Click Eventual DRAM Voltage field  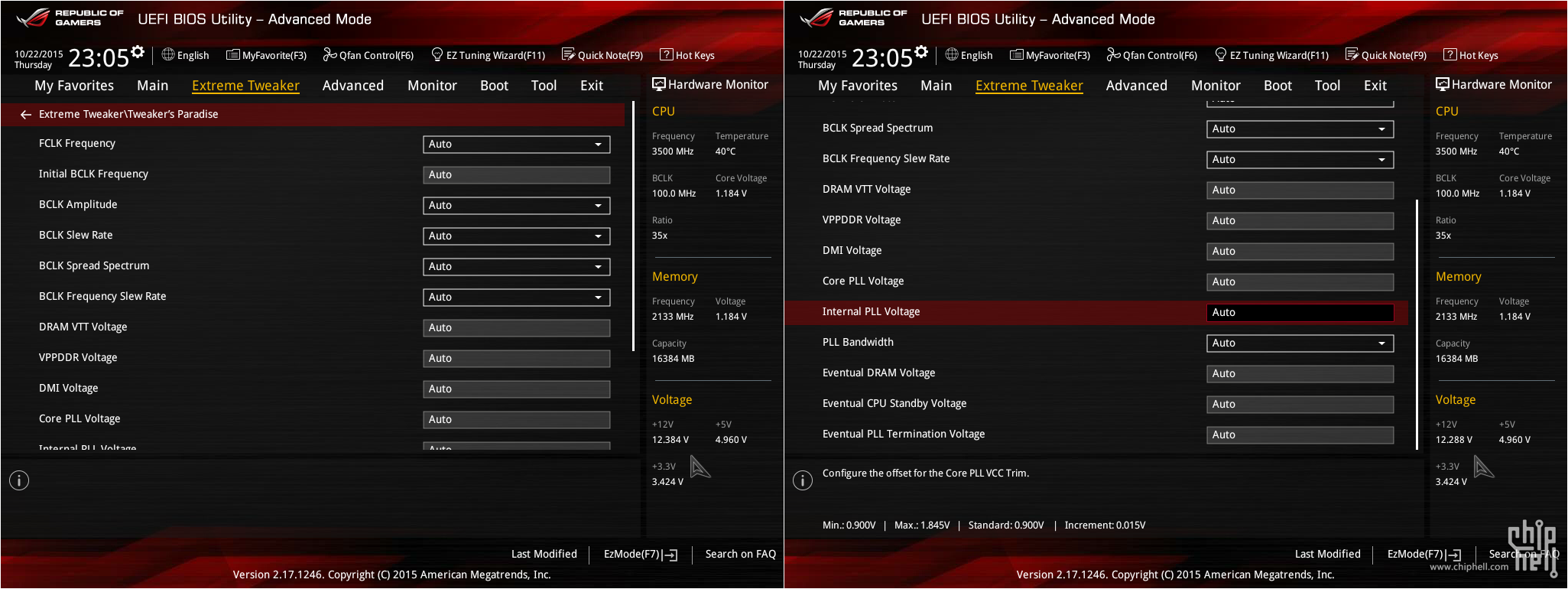click(x=1300, y=373)
